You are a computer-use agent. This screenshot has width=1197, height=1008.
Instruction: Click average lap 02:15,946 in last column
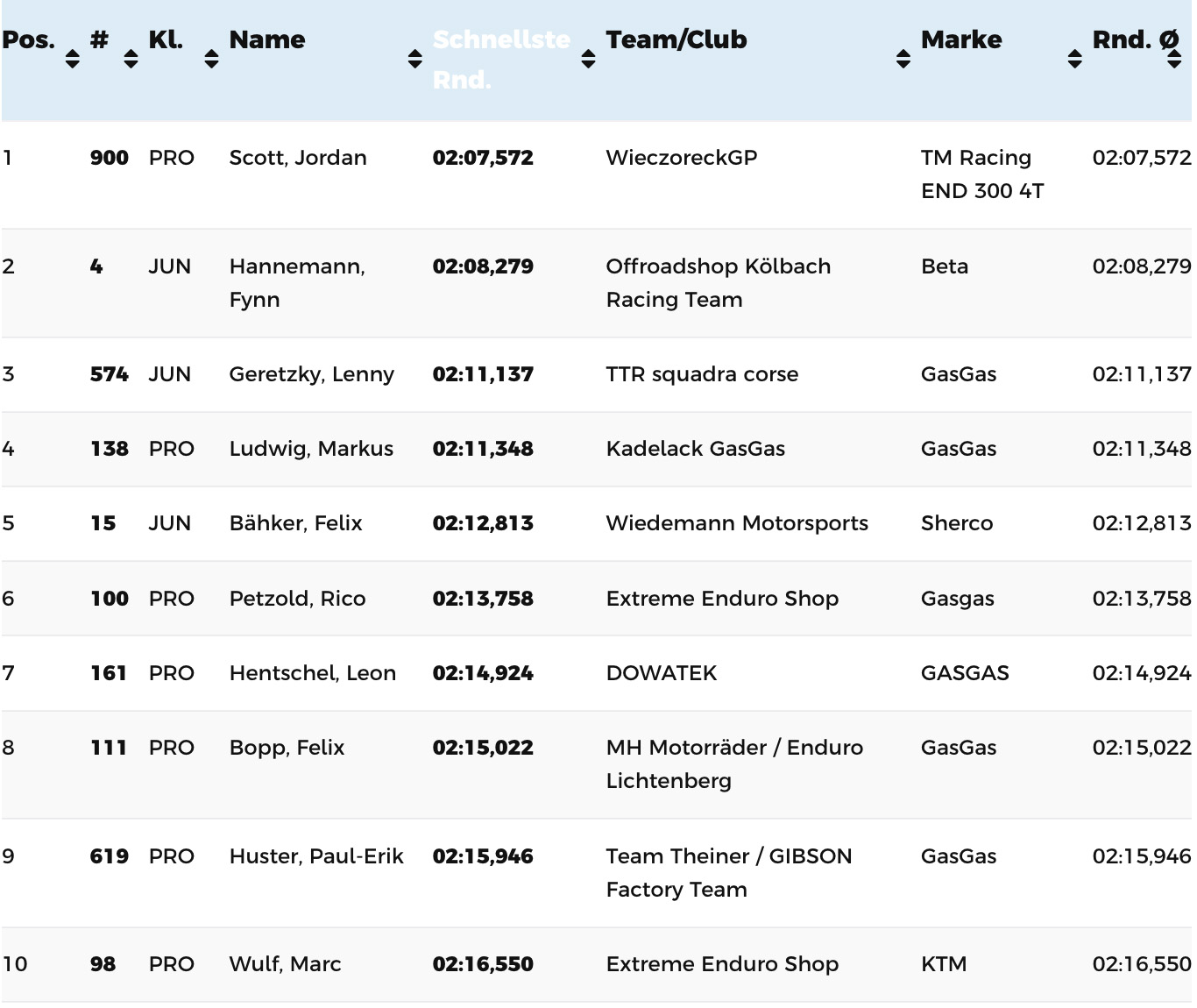[x=1142, y=856]
